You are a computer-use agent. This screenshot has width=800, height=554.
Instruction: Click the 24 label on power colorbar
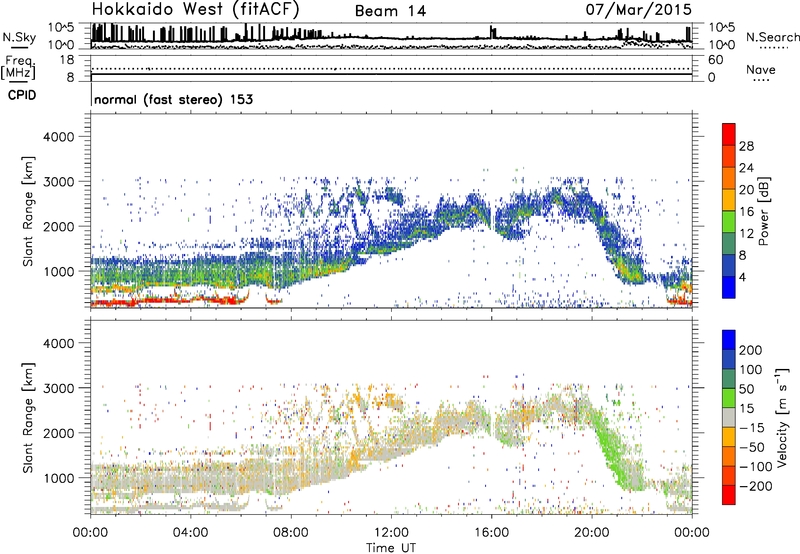tap(746, 168)
